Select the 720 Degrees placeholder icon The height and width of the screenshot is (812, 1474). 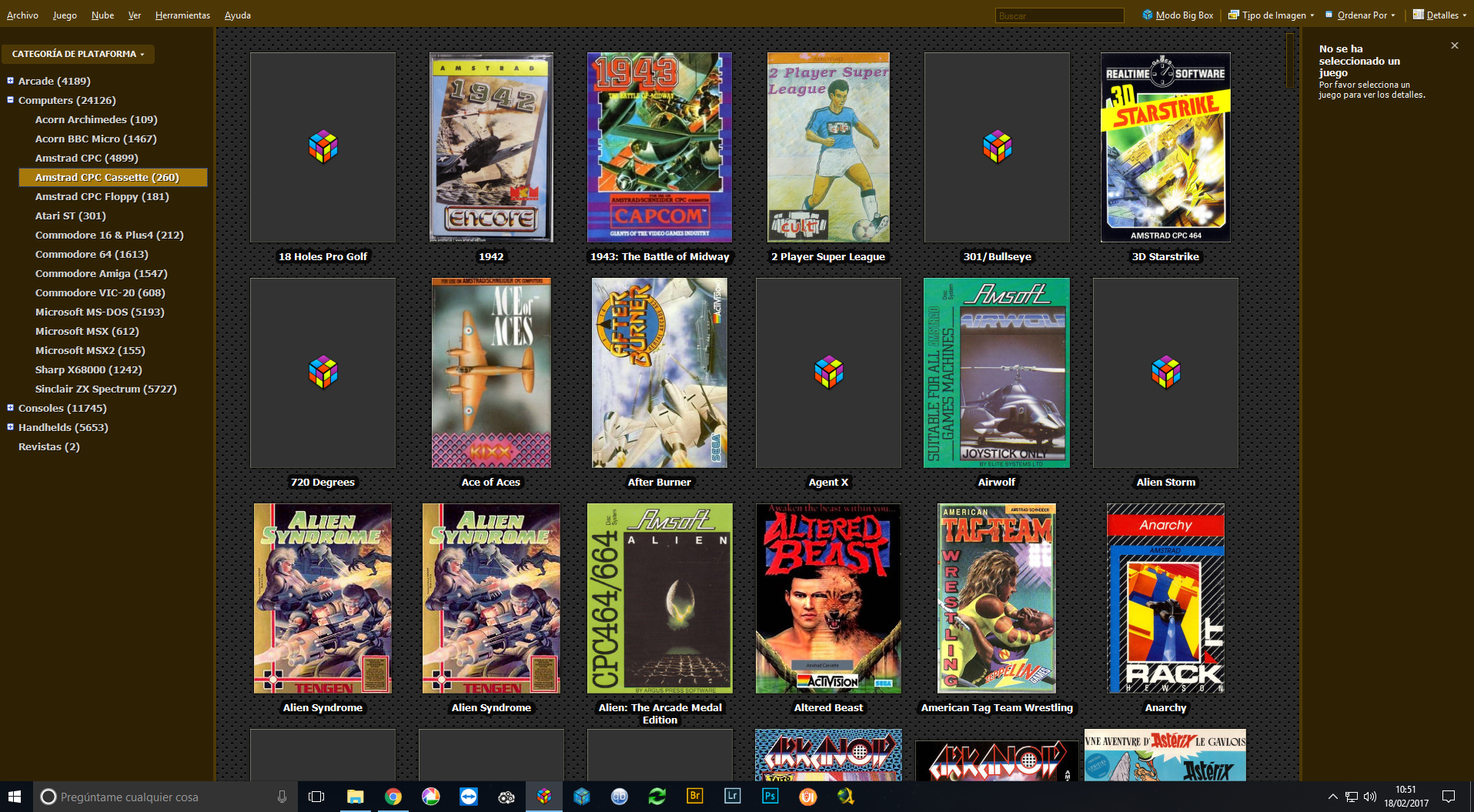point(323,373)
